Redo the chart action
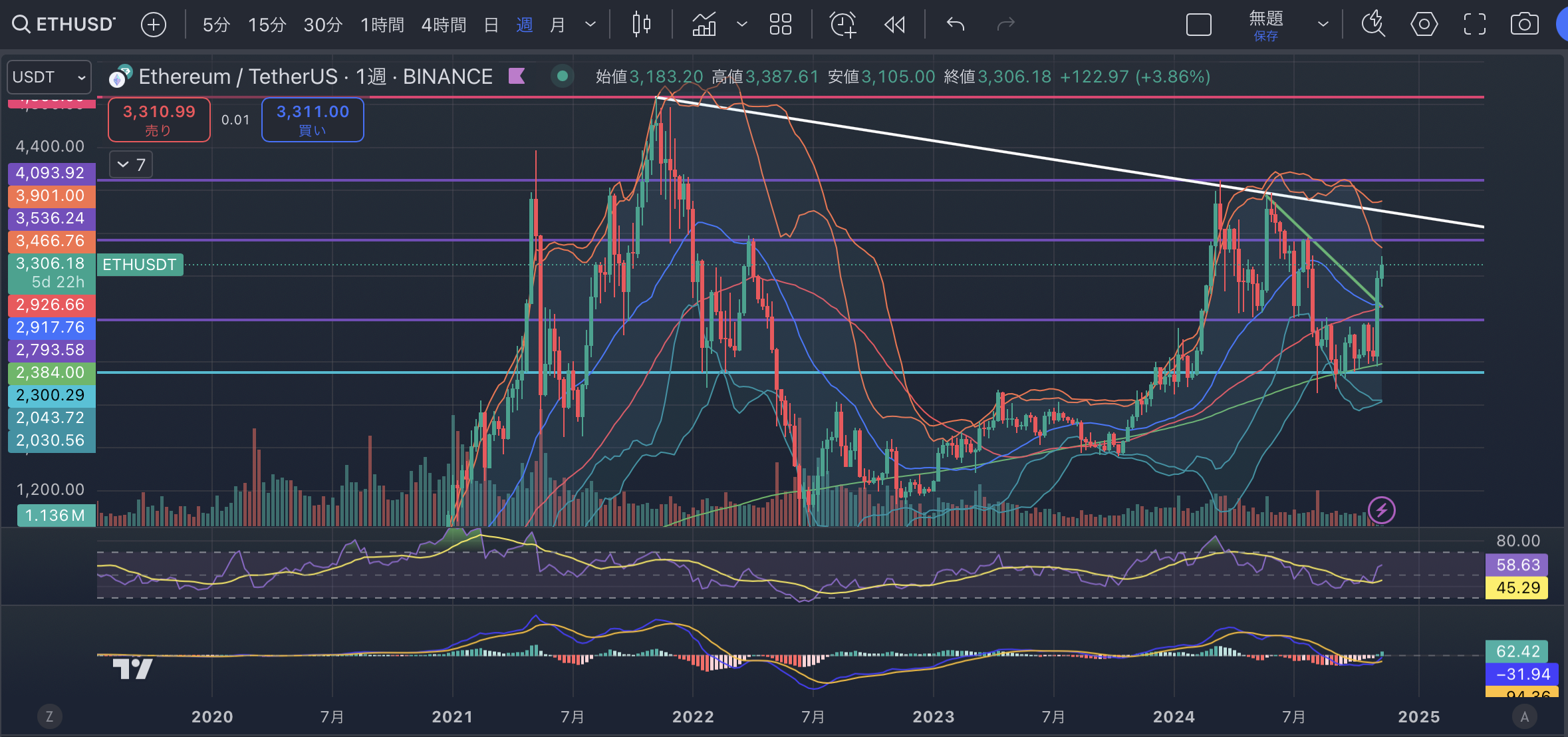Image resolution: width=1568 pixels, height=737 pixels. (1006, 25)
